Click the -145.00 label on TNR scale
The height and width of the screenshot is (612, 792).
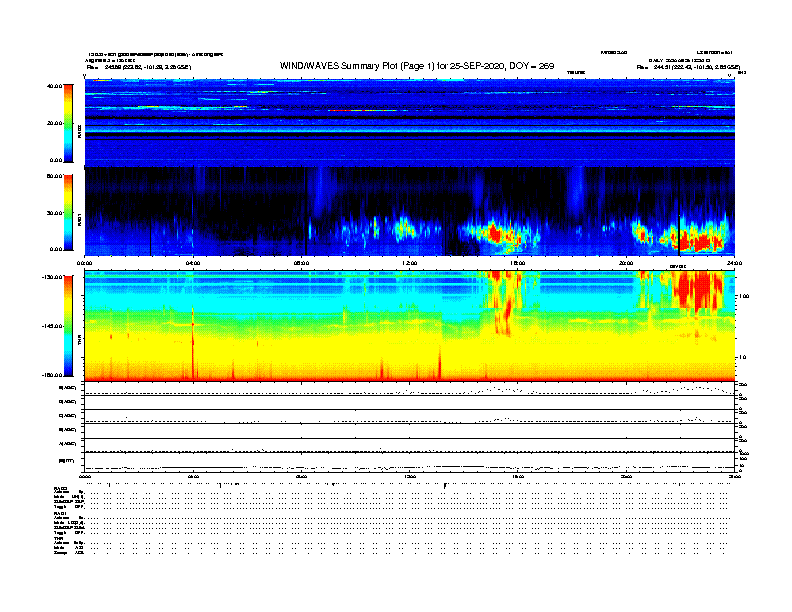(x=53, y=326)
